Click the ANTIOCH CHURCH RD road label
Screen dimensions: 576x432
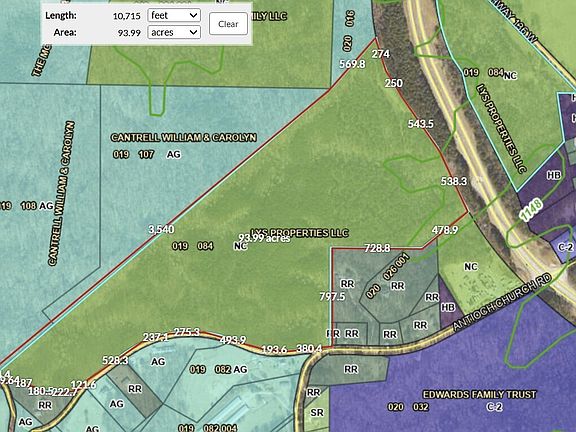pos(502,302)
